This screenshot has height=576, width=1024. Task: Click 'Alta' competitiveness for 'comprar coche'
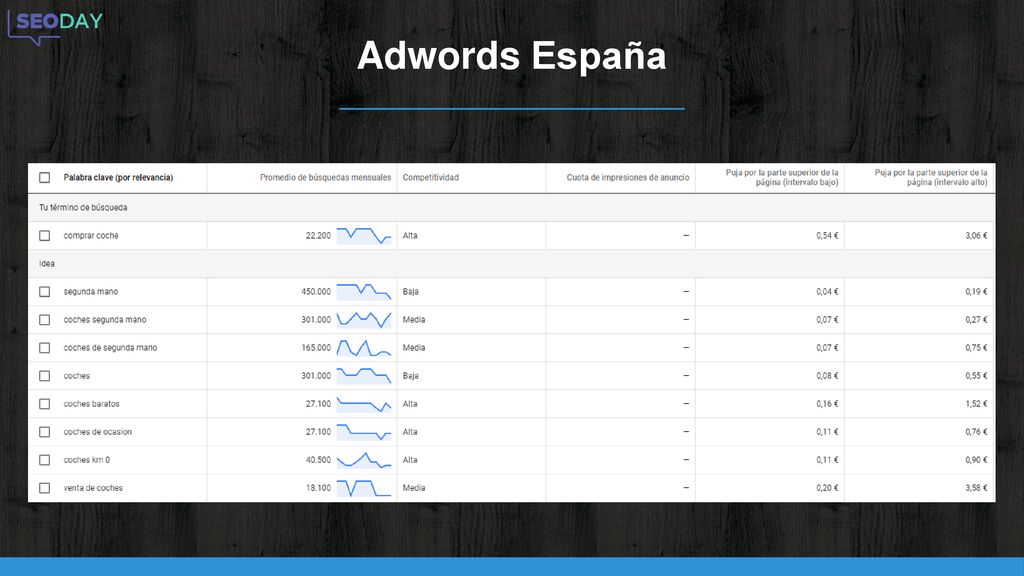[409, 236]
